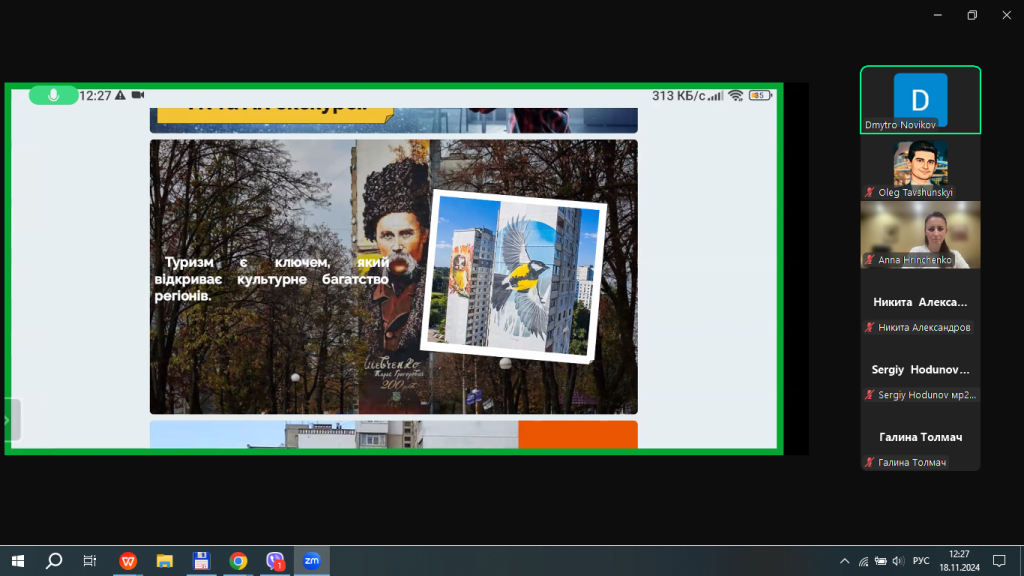Close the Zoom meeting window

[x=1006, y=15]
